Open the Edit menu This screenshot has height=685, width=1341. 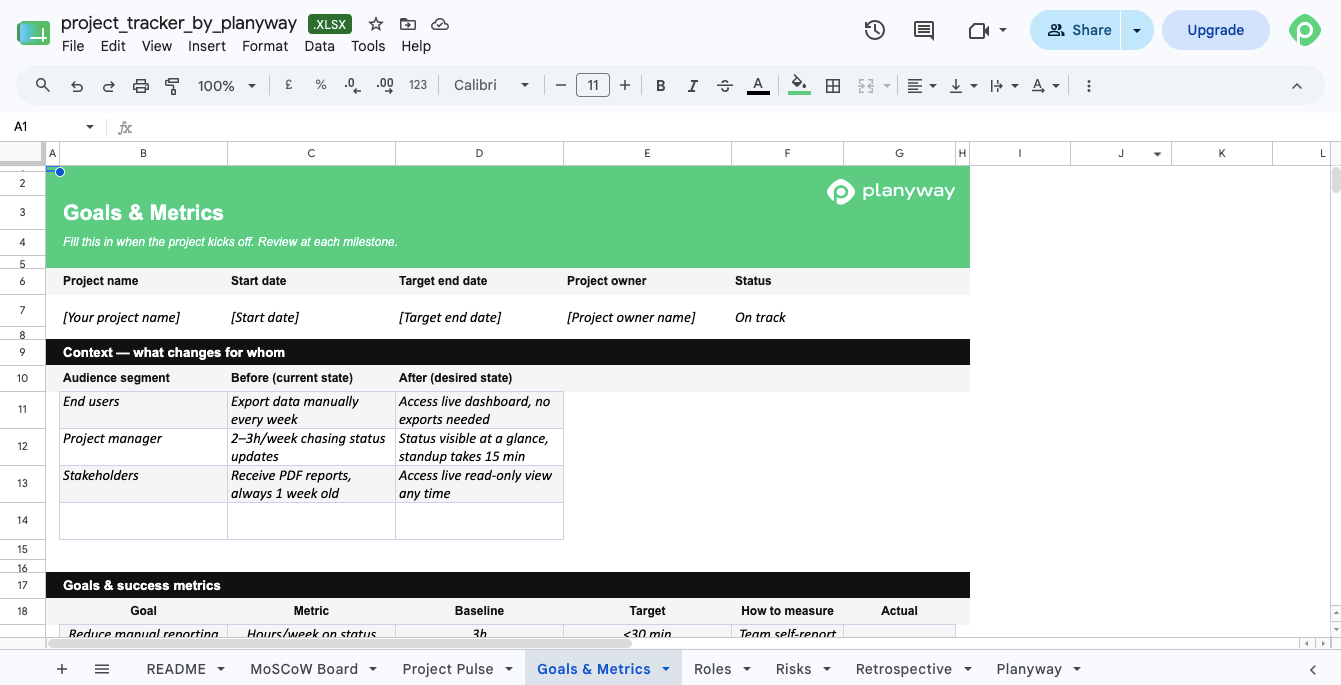113,46
